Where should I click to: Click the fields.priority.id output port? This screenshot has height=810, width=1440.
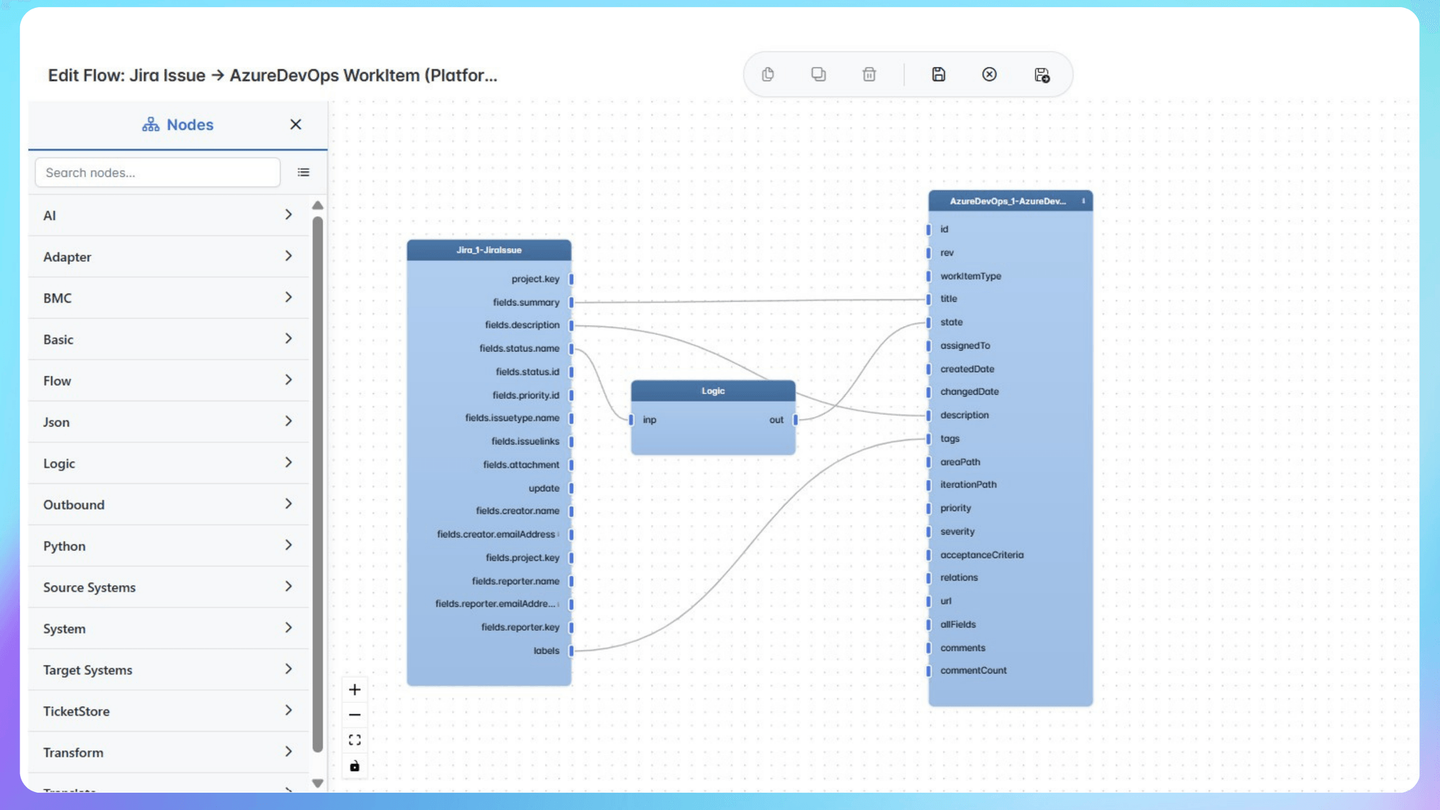[571, 395]
